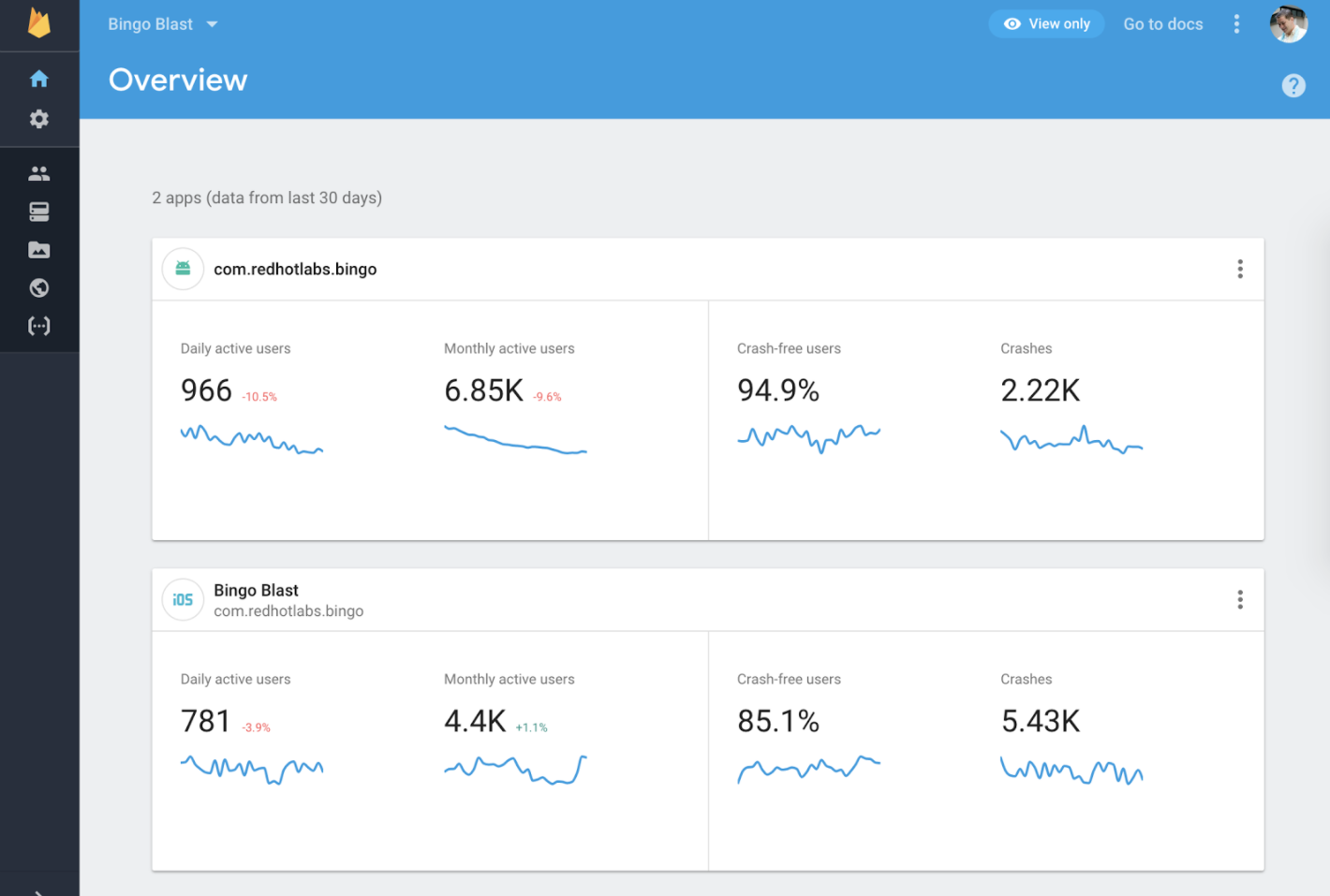
Task: Click the Android crash-free users sparkline
Action: tap(808, 438)
